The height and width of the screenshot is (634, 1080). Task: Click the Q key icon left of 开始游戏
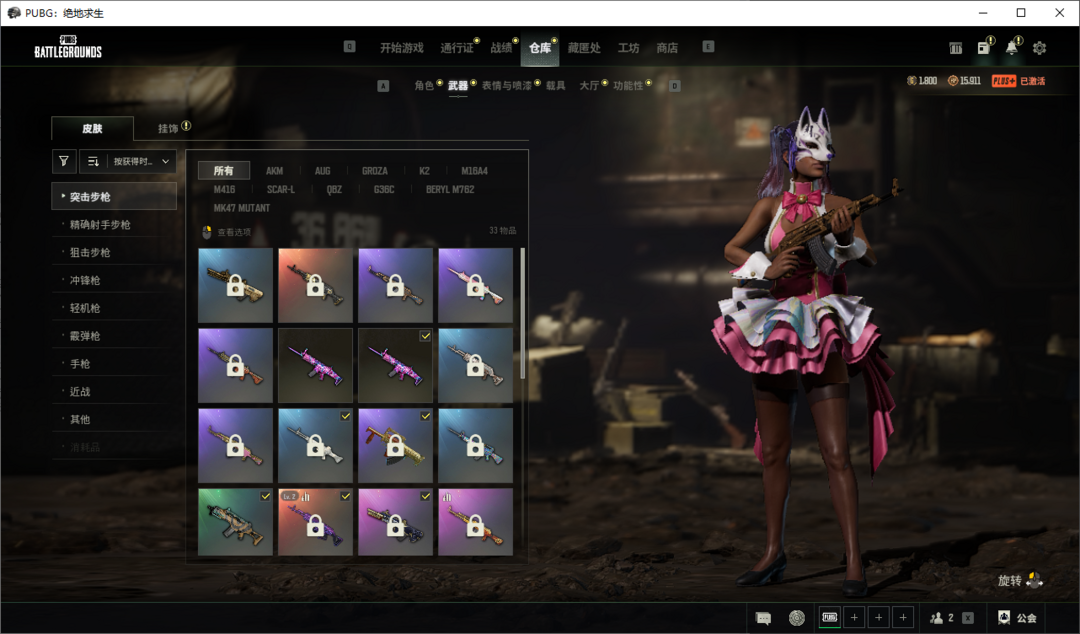click(349, 47)
